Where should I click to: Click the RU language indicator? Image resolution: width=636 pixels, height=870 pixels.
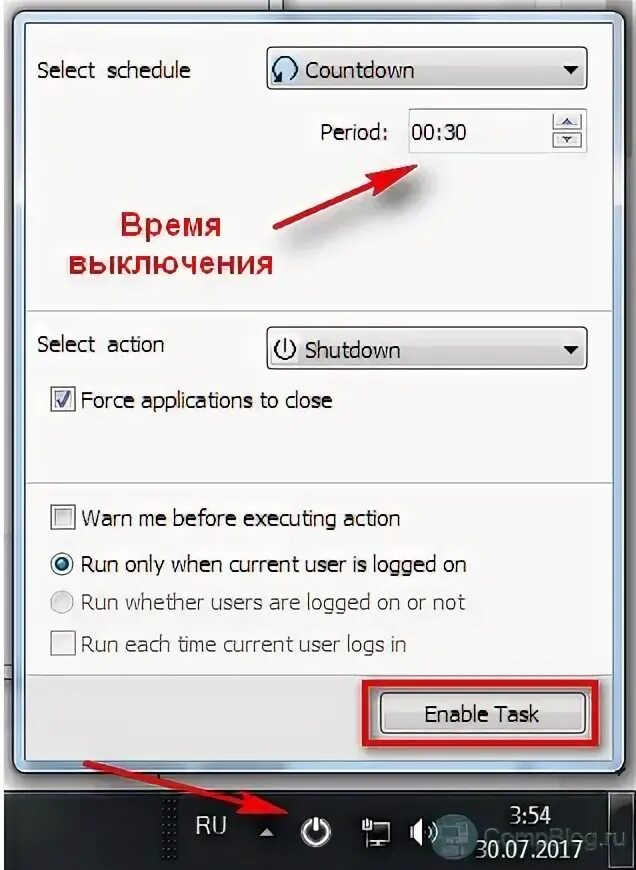[x=211, y=826]
